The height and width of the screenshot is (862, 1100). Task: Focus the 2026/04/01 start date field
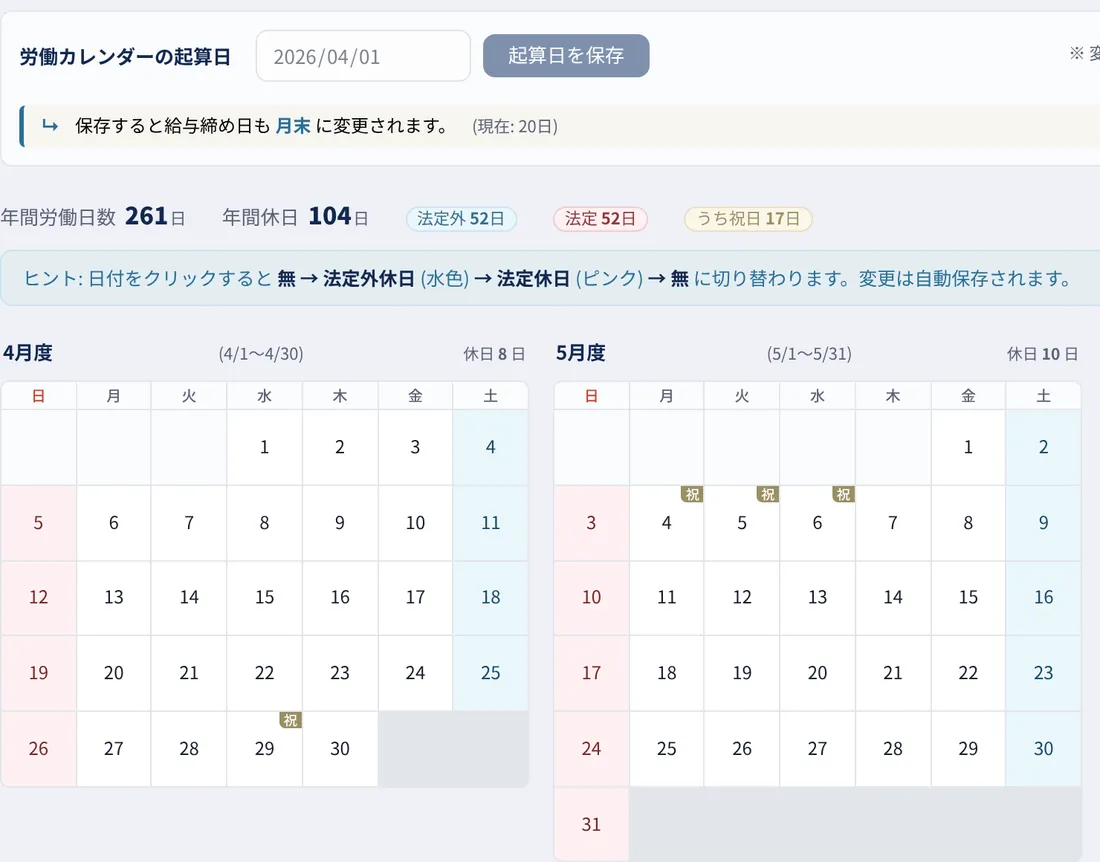(363, 56)
